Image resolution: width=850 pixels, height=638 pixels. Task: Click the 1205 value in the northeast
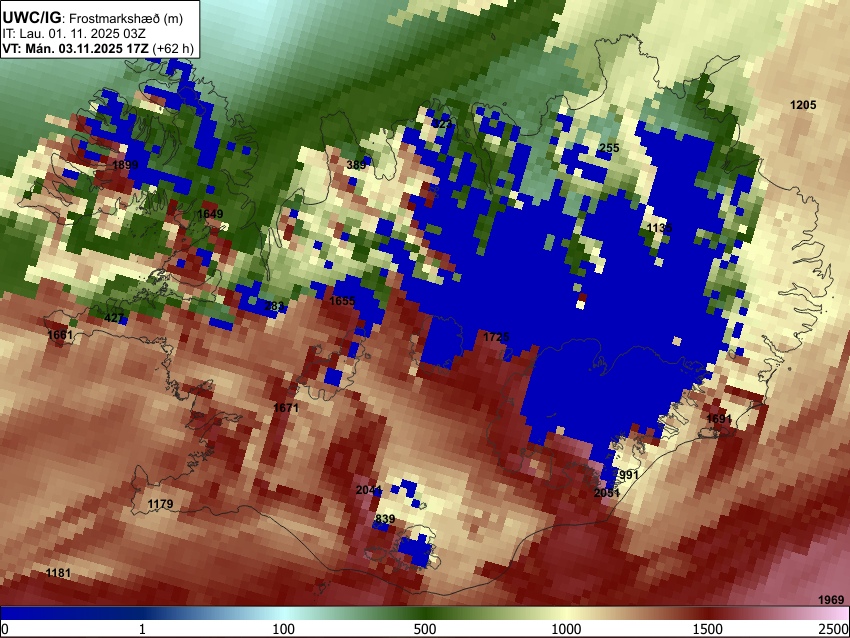tap(803, 105)
